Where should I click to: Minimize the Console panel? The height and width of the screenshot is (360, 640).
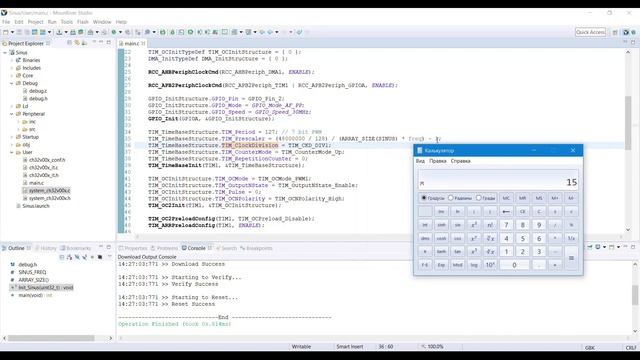625,247
